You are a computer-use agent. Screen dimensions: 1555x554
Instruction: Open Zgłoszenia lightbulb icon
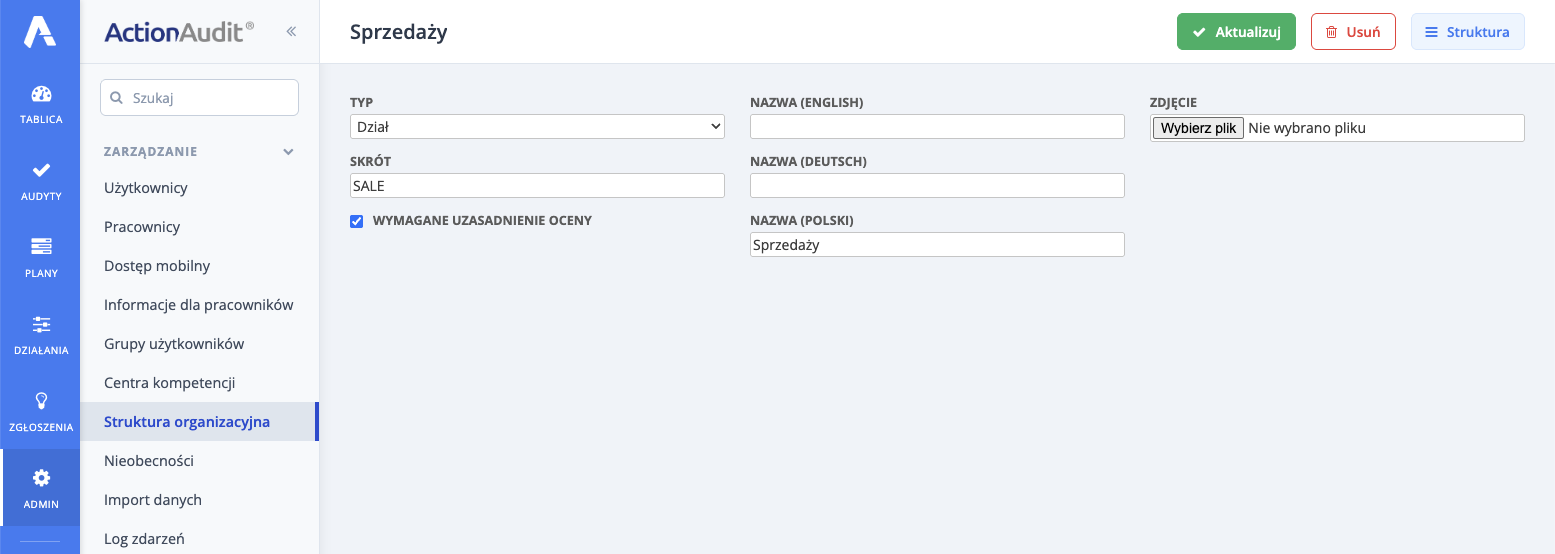41,401
